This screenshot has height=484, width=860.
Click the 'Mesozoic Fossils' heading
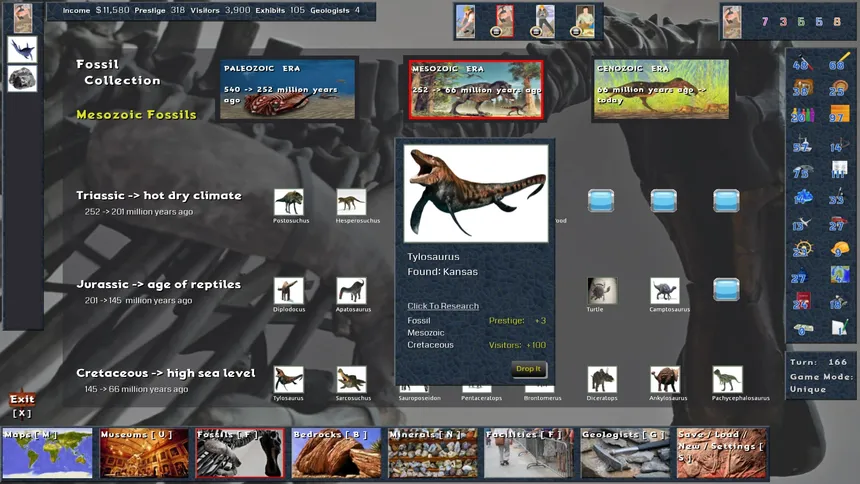click(x=136, y=115)
